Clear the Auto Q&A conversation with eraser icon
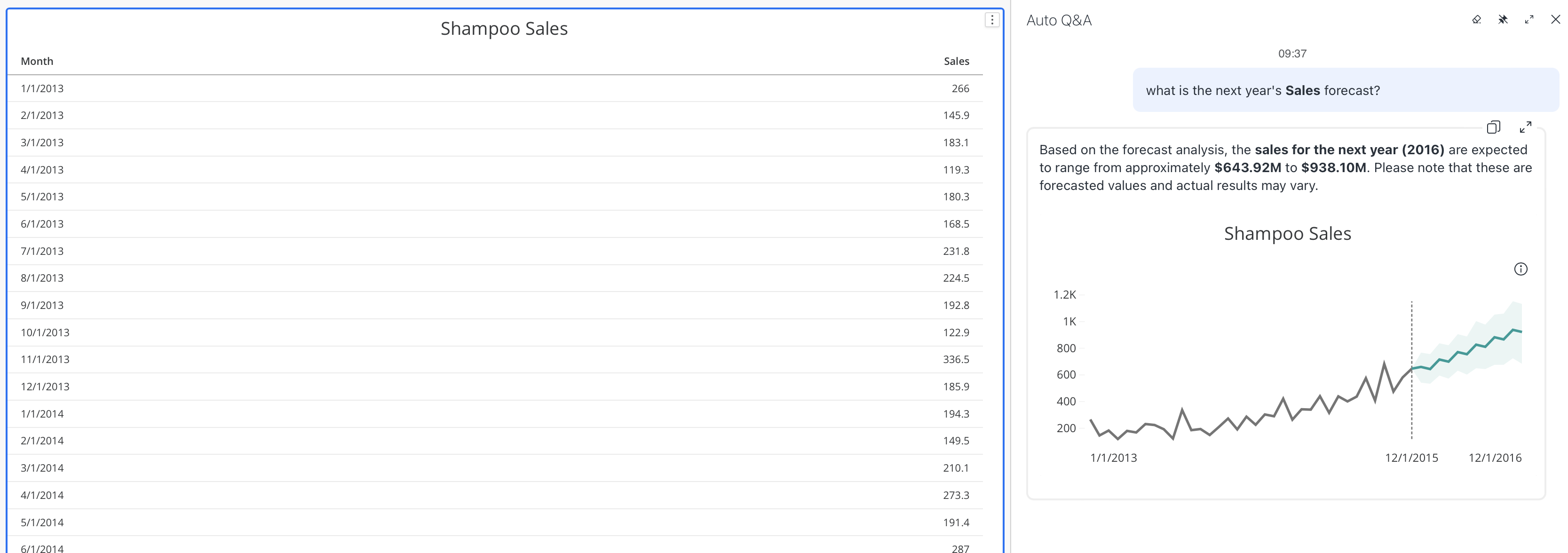Image resolution: width=1568 pixels, height=553 pixels. pos(1476,19)
